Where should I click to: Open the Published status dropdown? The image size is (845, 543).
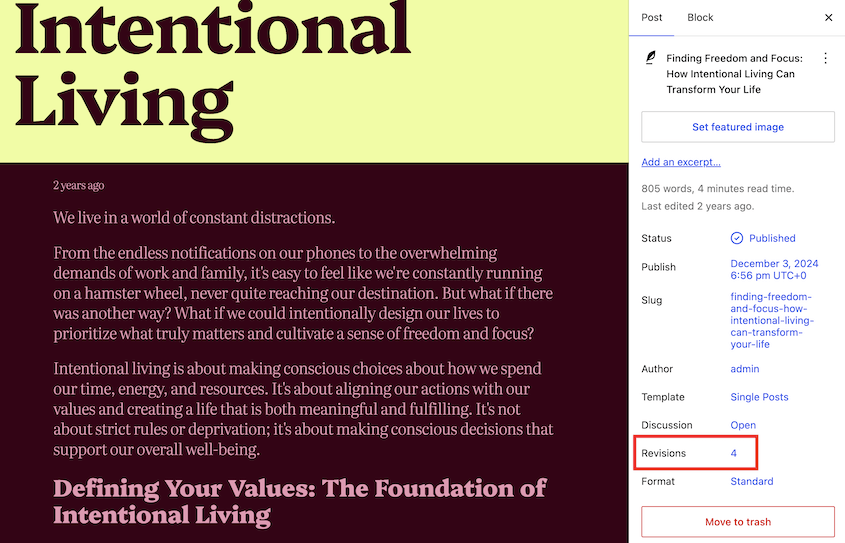point(763,238)
